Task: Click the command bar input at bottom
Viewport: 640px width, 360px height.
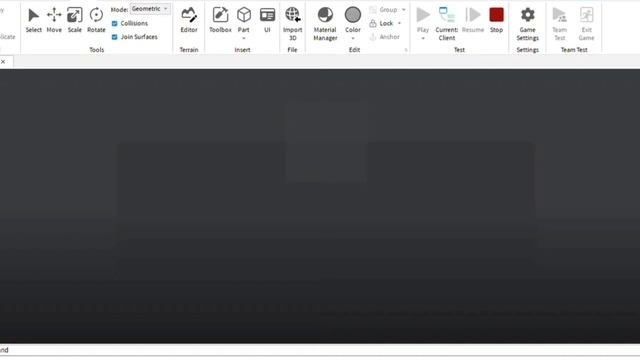Action: (320, 350)
